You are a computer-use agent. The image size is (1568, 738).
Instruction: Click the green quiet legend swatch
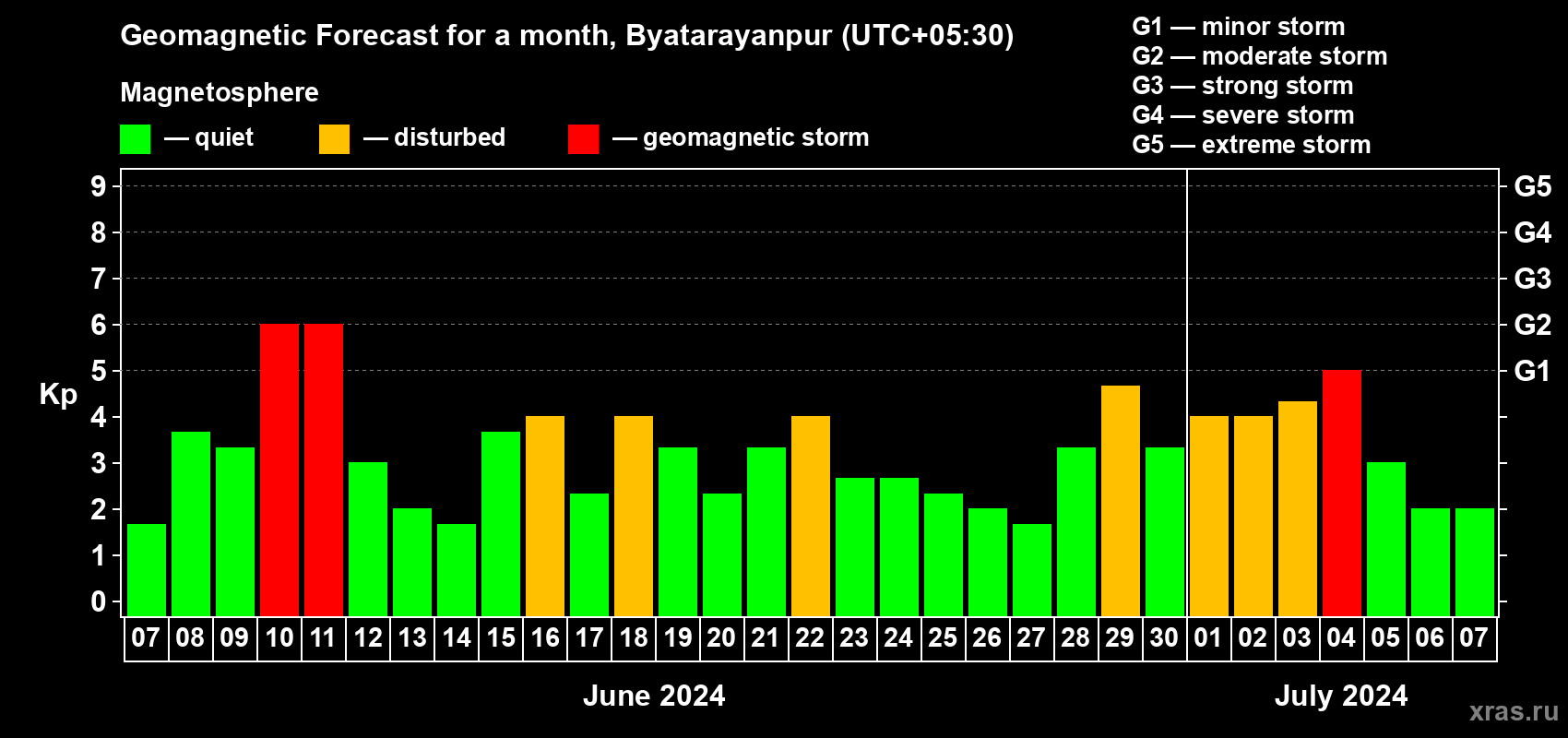[x=135, y=139]
